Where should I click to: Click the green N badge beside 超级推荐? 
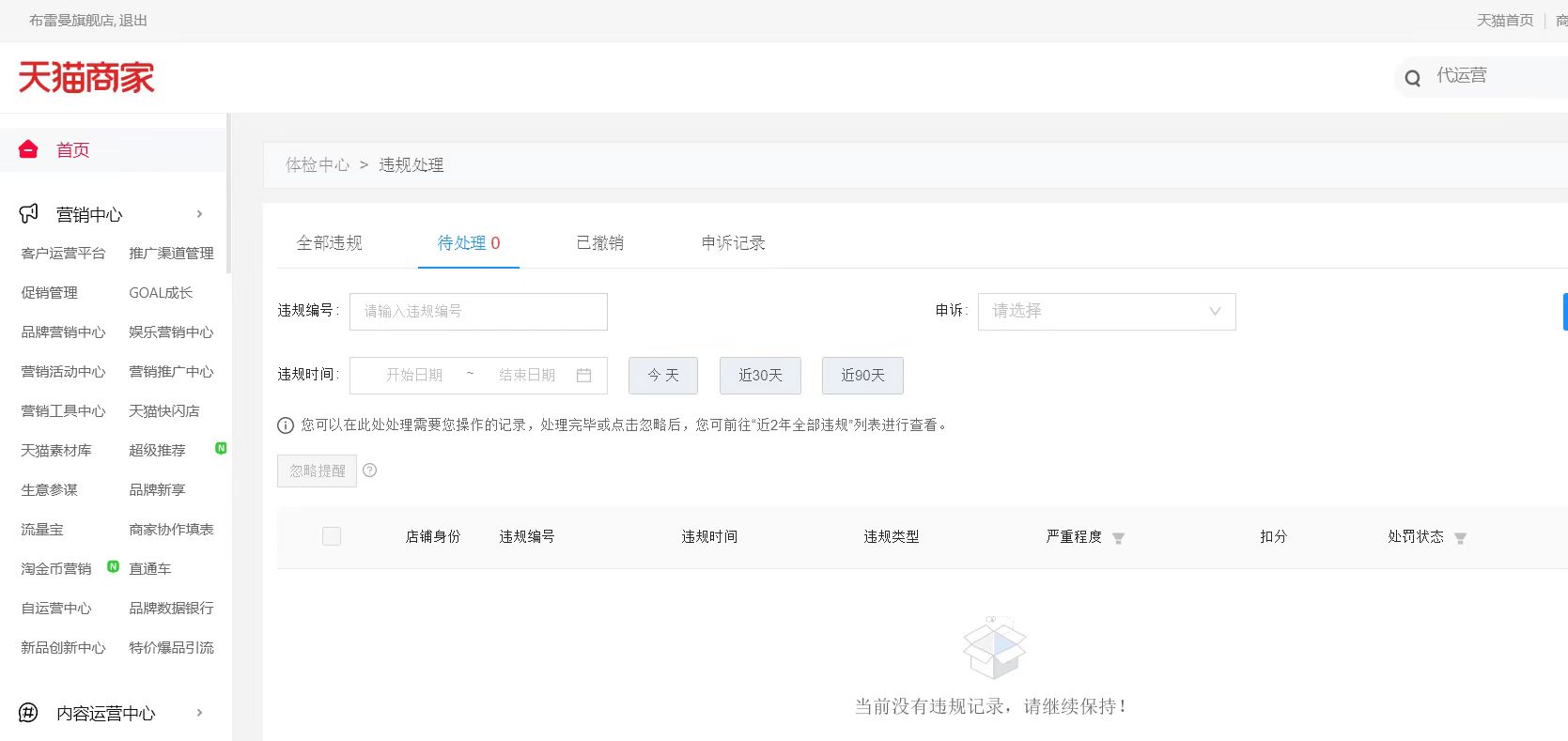(x=221, y=448)
